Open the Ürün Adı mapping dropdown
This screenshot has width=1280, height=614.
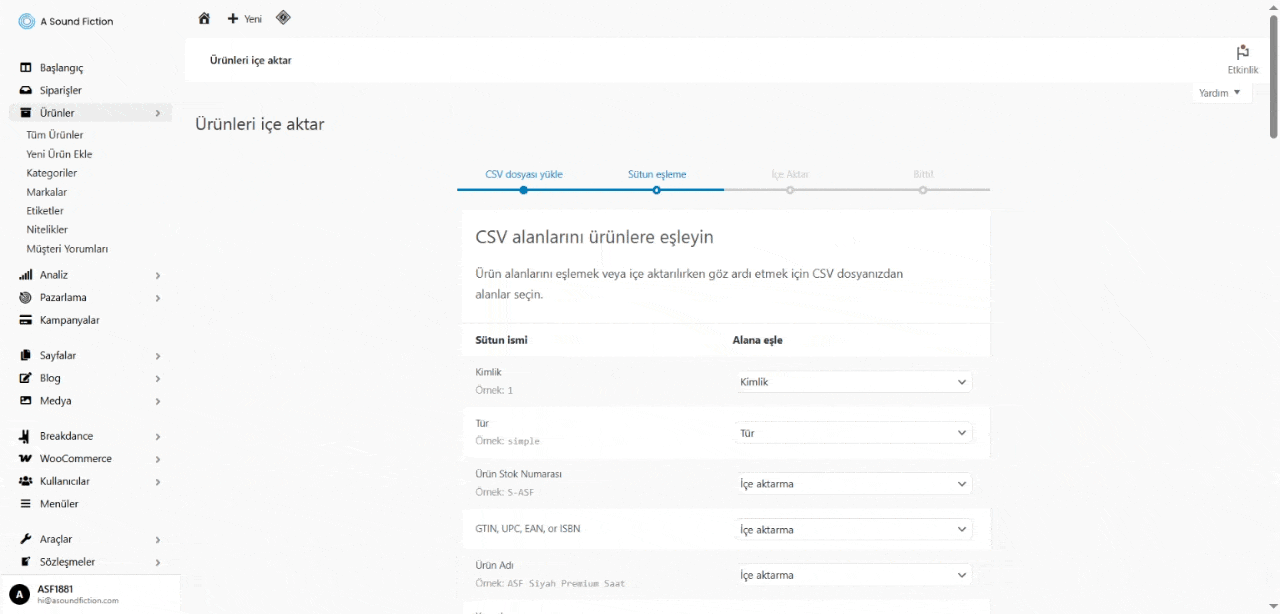853,575
